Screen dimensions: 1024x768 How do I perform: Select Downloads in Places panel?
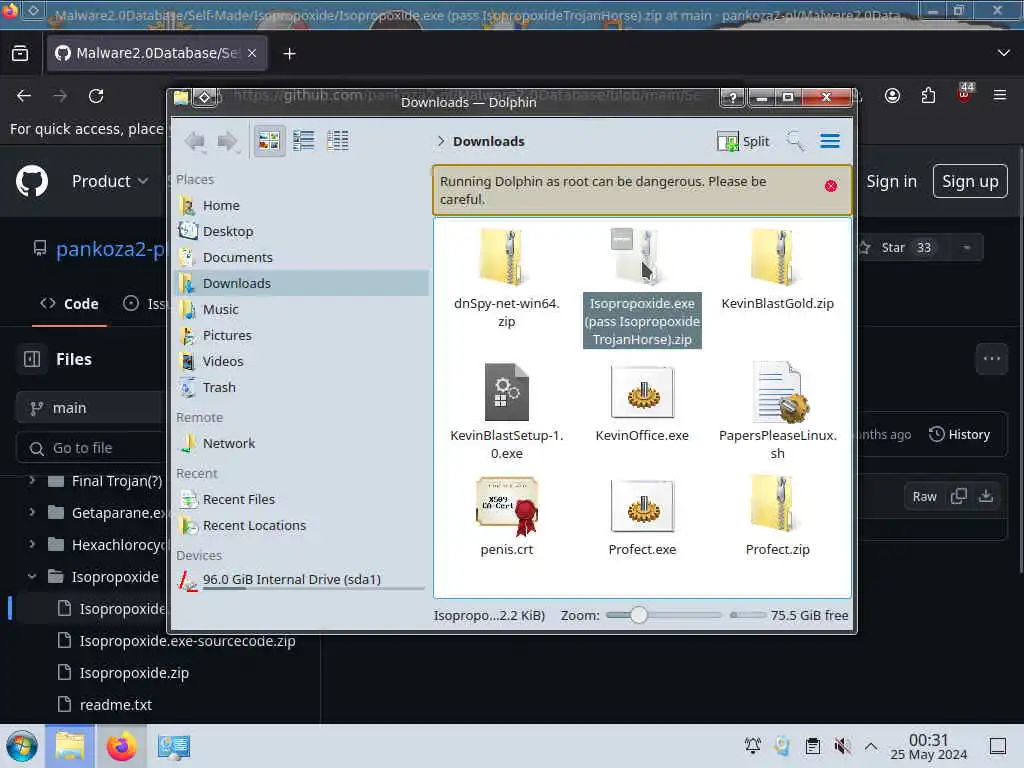(303, 283)
